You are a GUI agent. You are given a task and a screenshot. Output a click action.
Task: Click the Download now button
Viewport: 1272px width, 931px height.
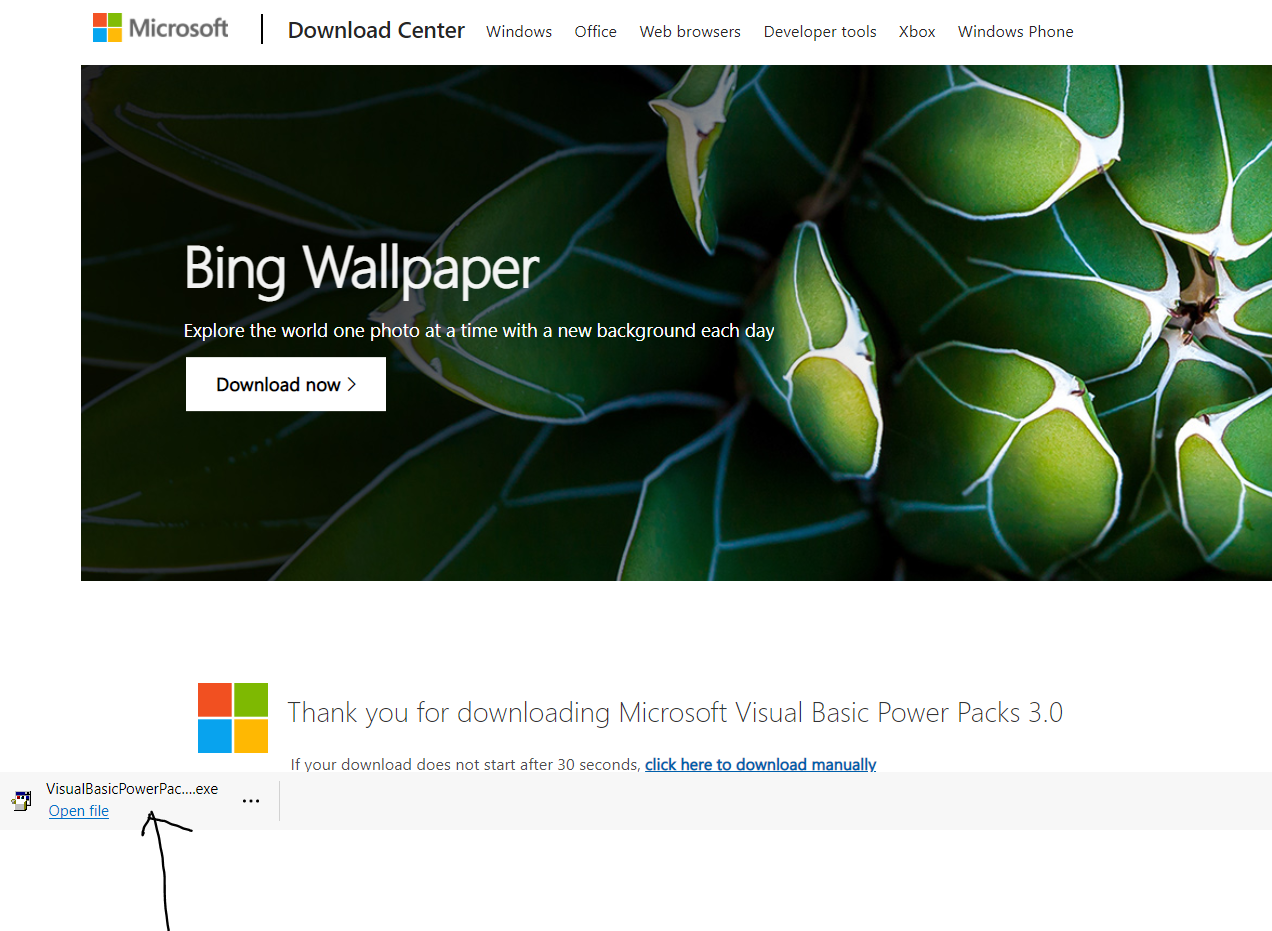(x=286, y=384)
